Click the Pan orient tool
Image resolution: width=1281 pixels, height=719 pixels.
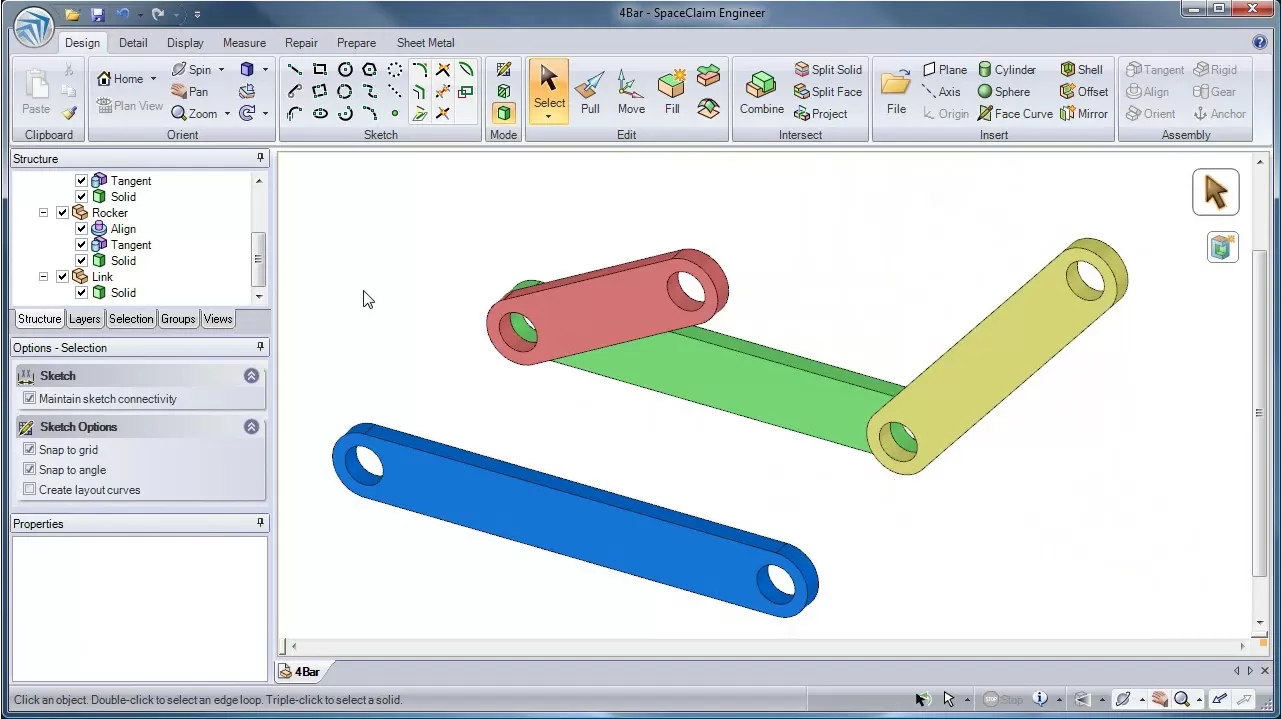189,92
